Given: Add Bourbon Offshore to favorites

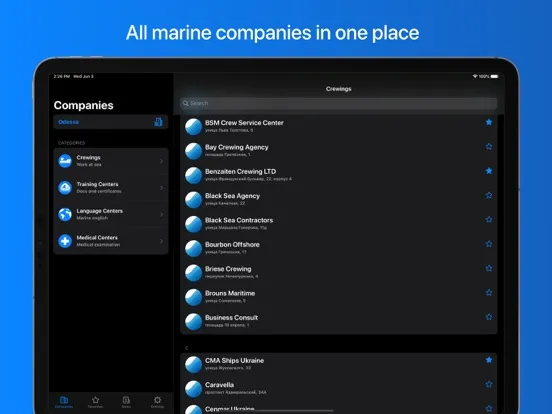Looking at the screenshot, I should (489, 244).
